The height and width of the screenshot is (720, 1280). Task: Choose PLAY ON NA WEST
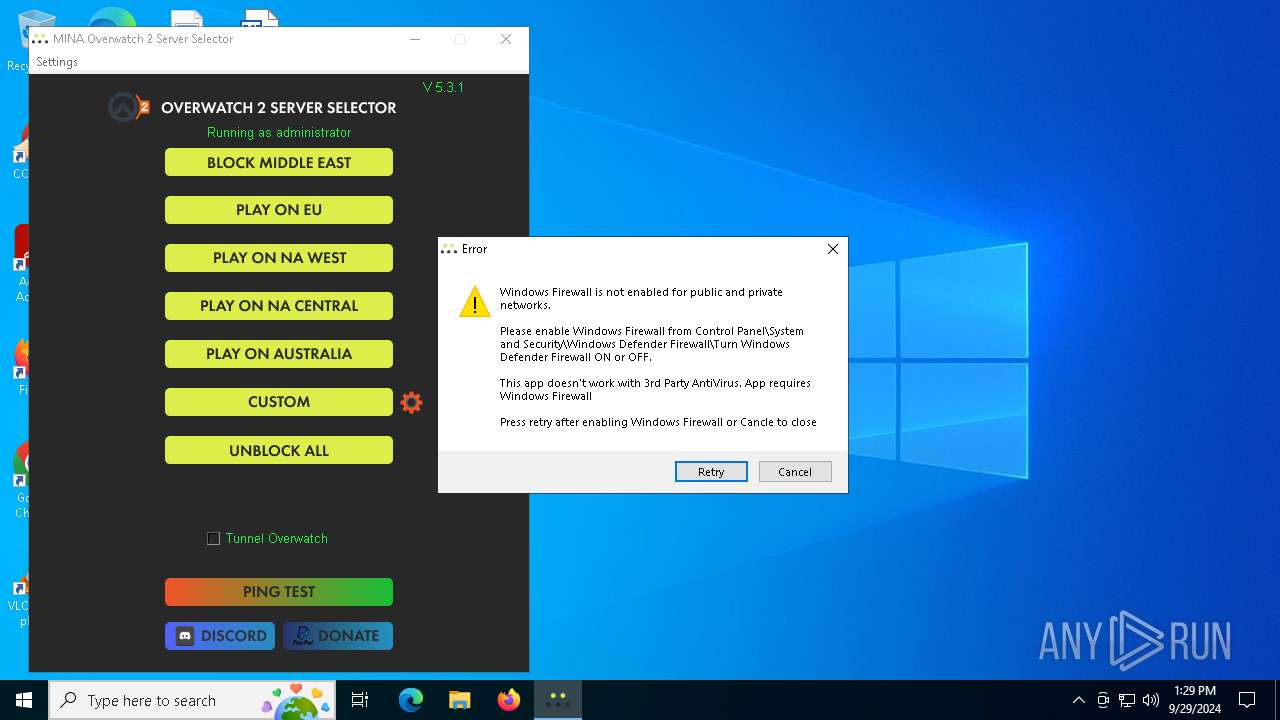[279, 258]
